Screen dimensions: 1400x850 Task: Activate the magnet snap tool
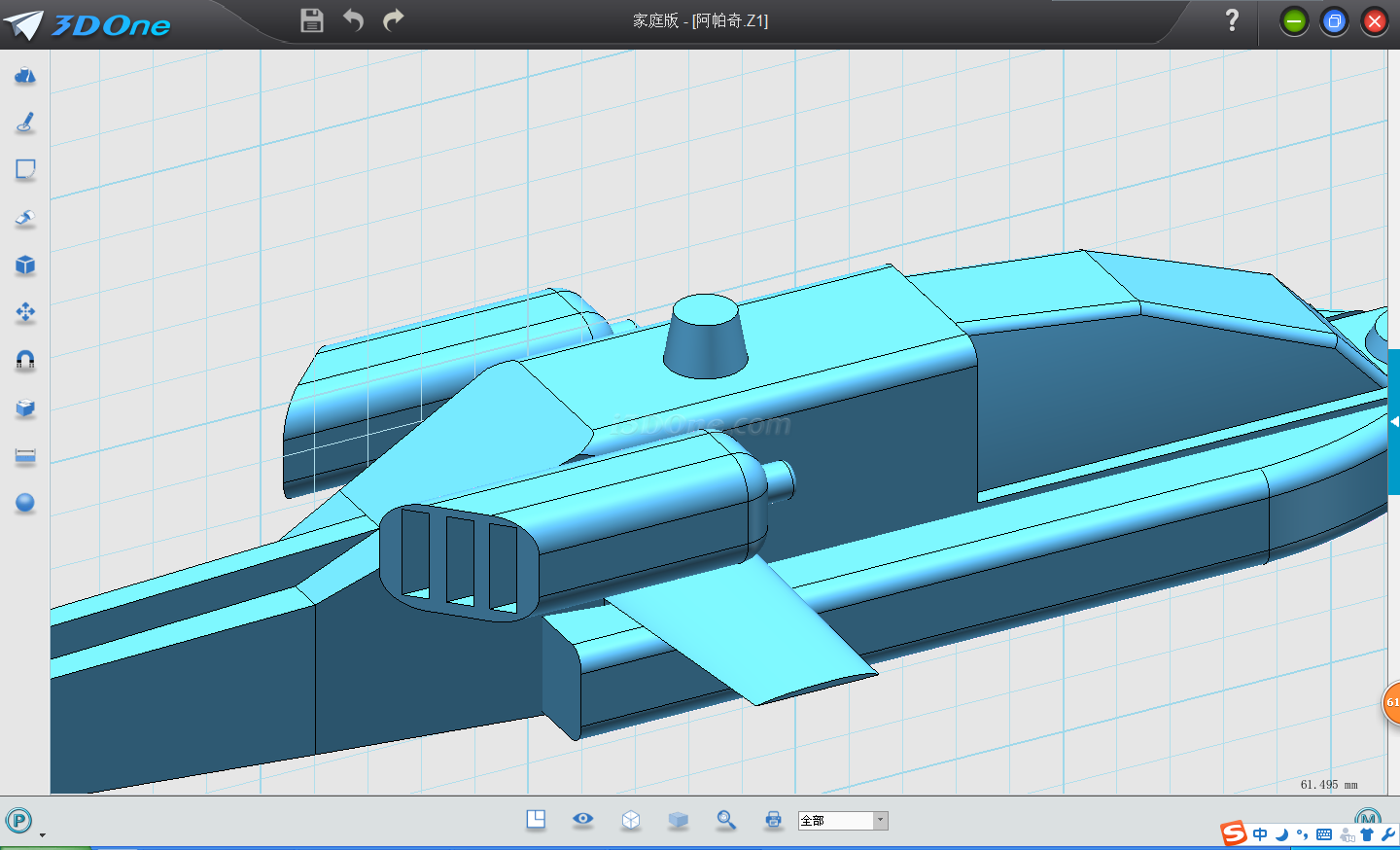(25, 361)
